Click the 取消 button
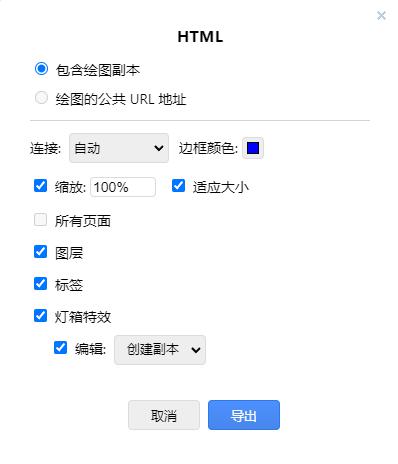This screenshot has width=398, height=464. click(x=164, y=415)
